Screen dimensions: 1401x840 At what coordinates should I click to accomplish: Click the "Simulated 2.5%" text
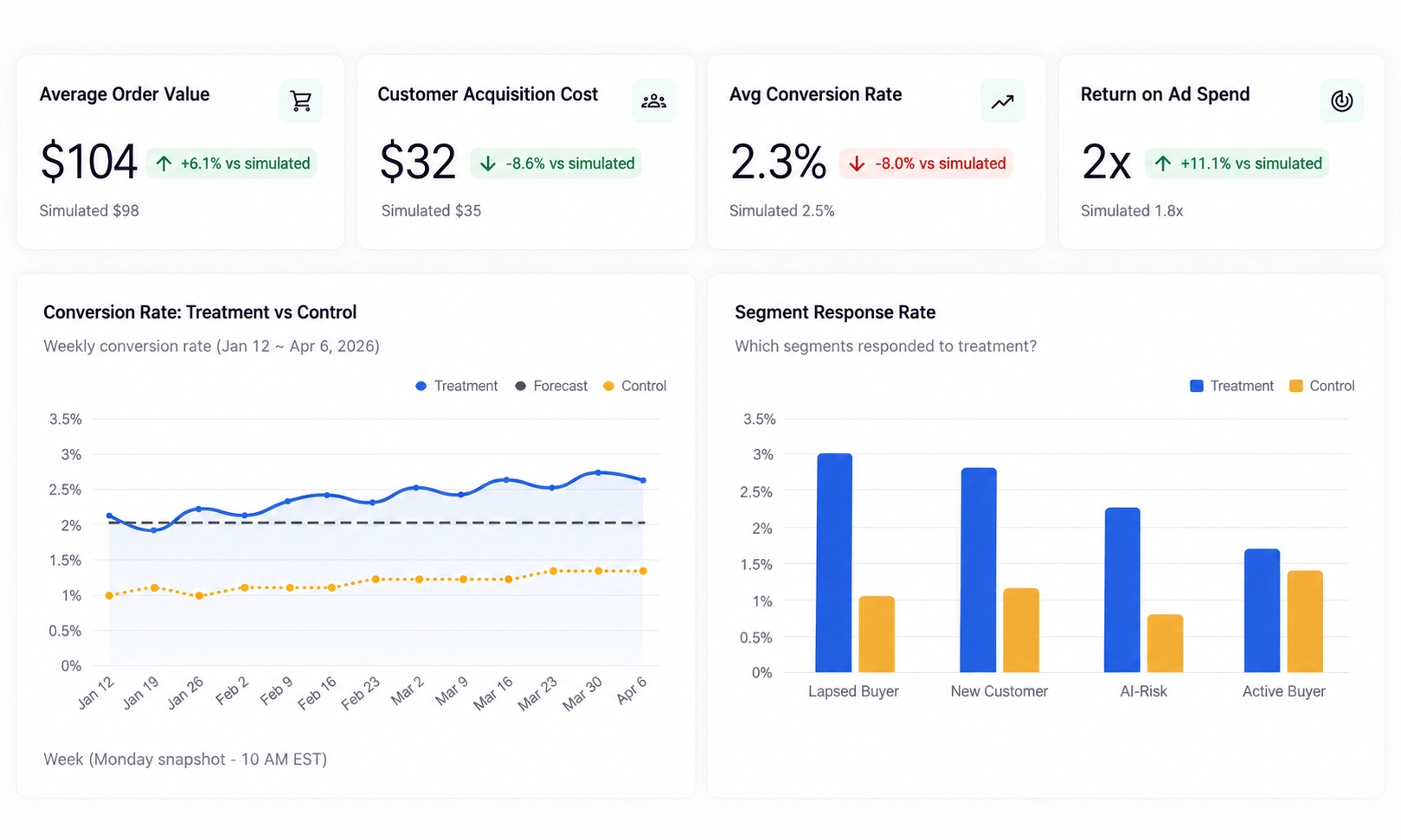pos(782,210)
